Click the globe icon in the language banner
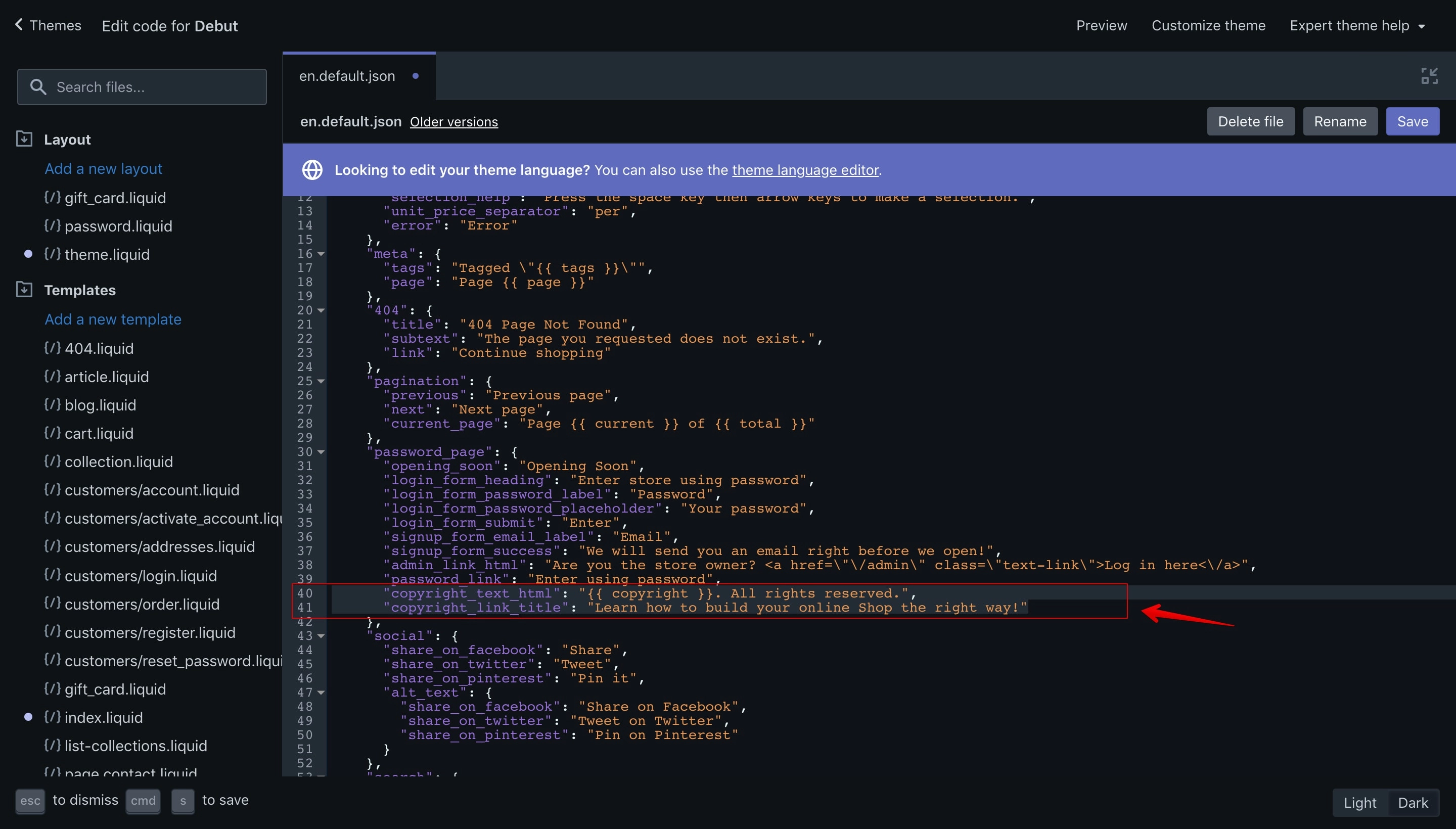 [312, 170]
